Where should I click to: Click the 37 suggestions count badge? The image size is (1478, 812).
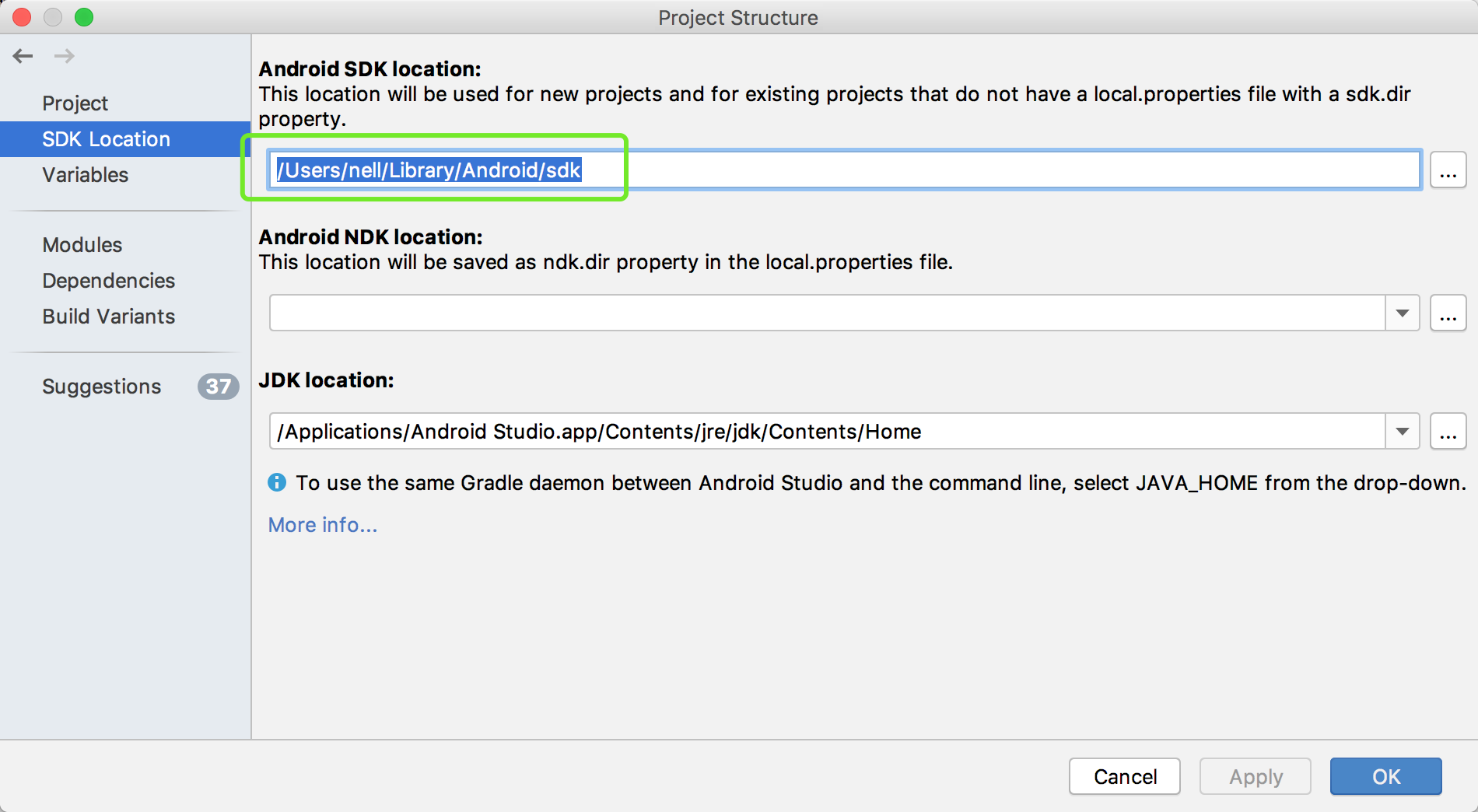219,387
